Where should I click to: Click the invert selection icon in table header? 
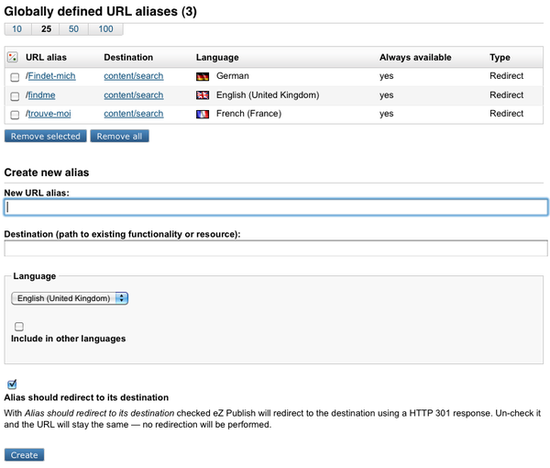tap(13, 57)
